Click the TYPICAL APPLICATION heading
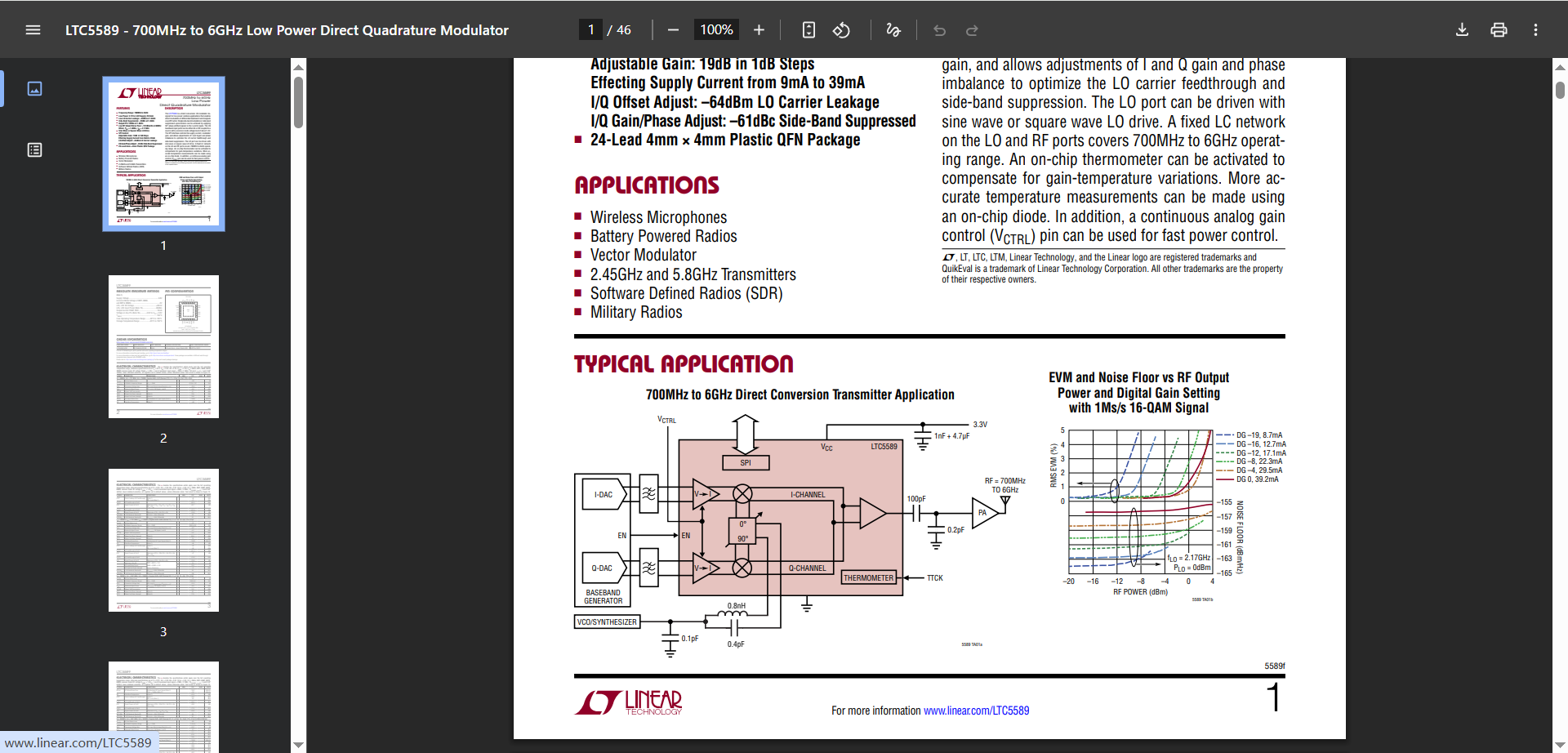1568x753 pixels. 684,364
